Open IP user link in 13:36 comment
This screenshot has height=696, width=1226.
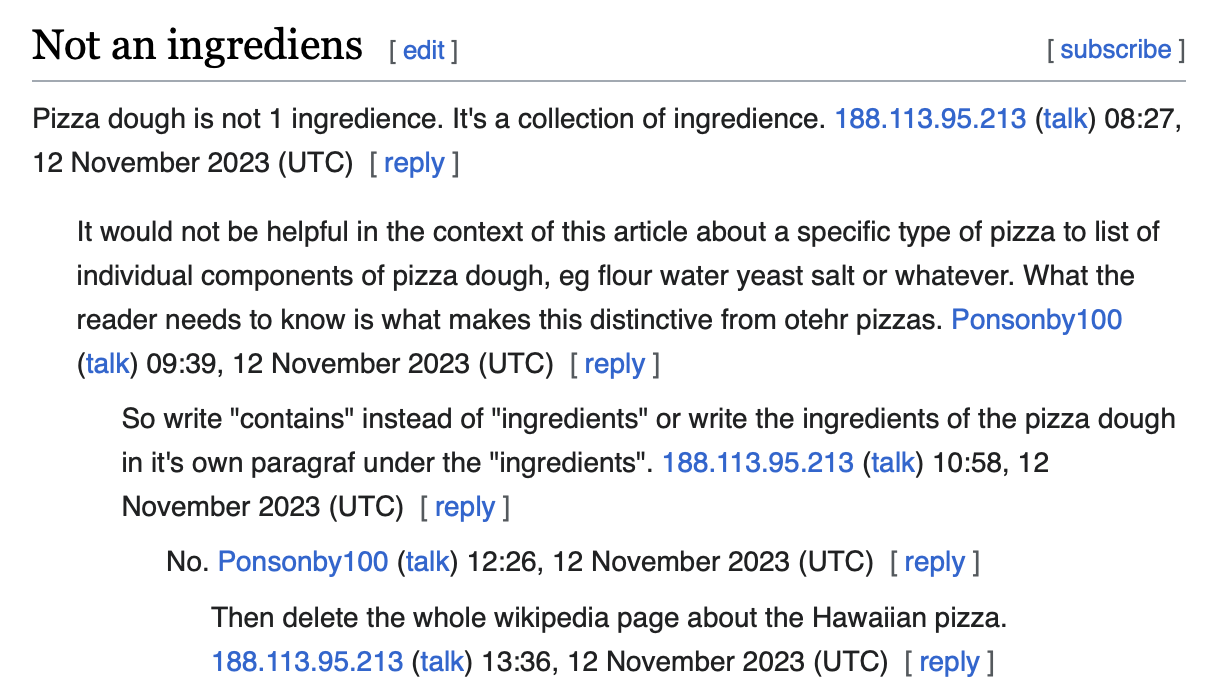click(307, 661)
